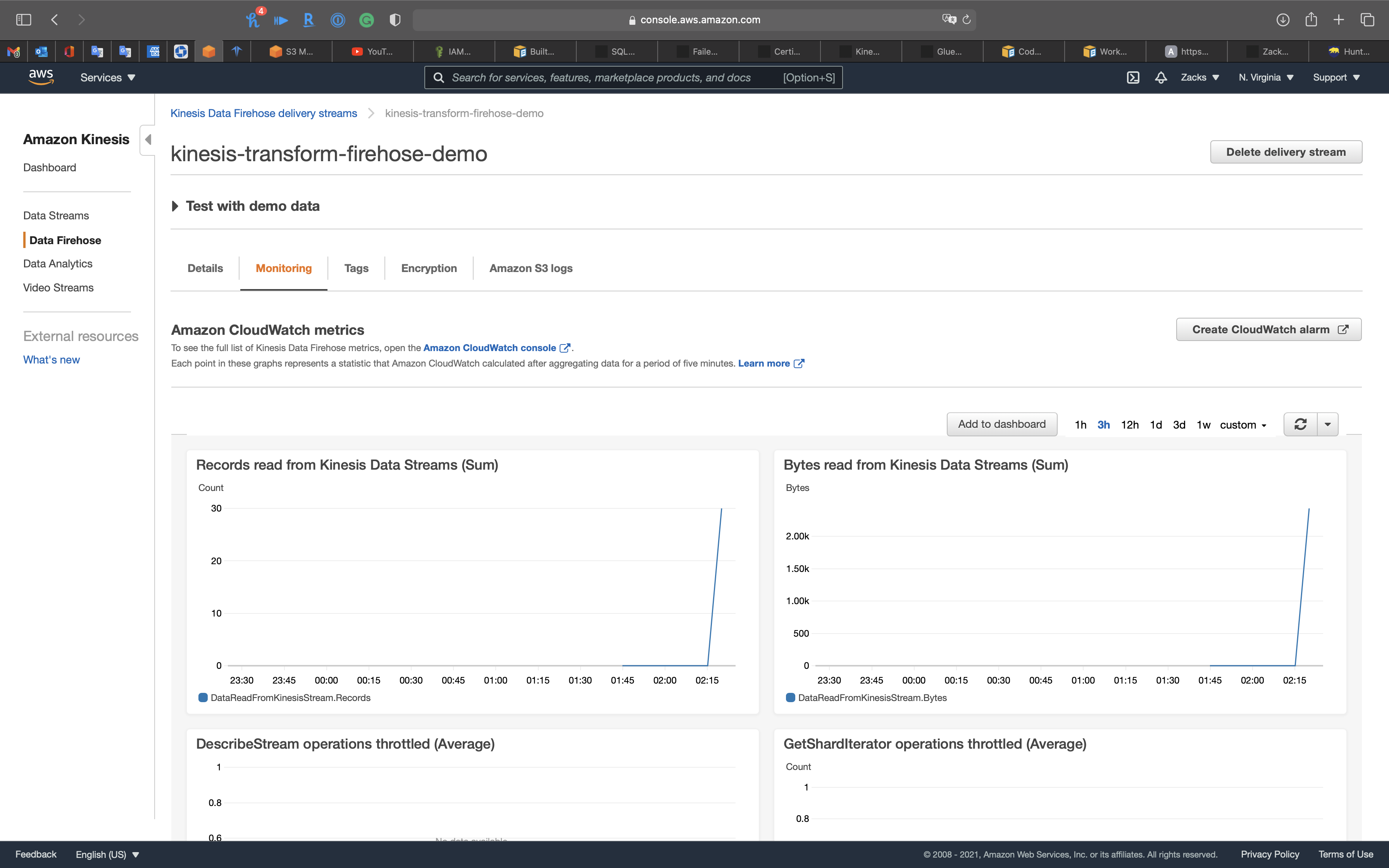Collapse the Amazon Kinesis side navigation
The width and height of the screenshot is (1389, 868).
pyautogui.click(x=148, y=139)
